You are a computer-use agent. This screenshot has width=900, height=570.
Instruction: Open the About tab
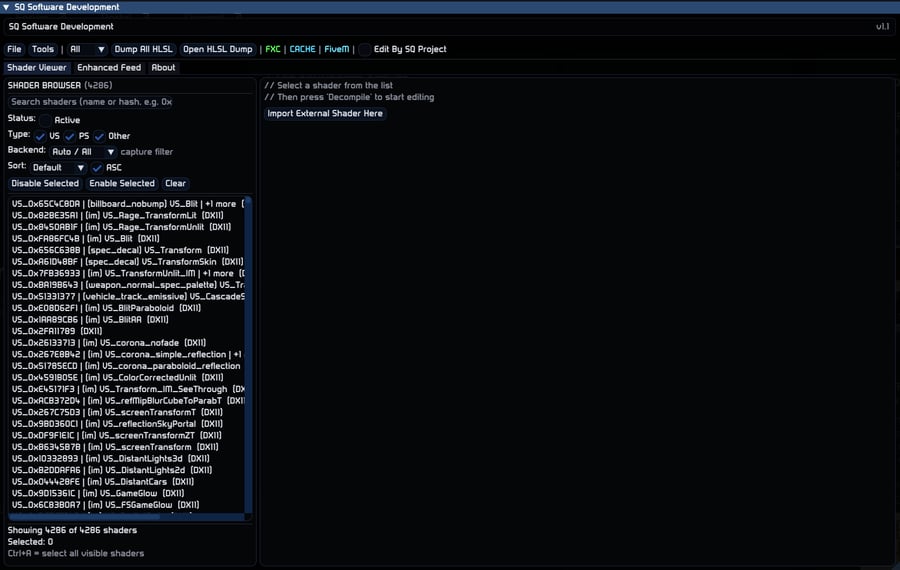click(x=163, y=68)
